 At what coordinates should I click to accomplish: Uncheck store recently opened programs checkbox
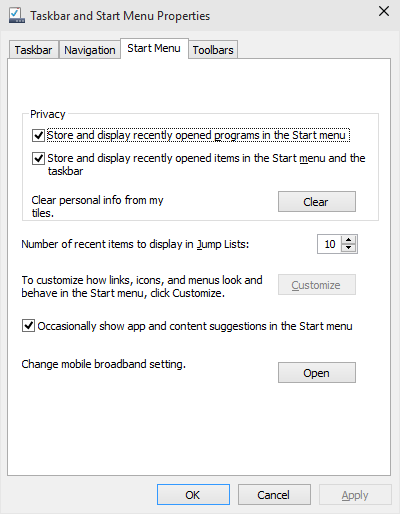[38, 135]
